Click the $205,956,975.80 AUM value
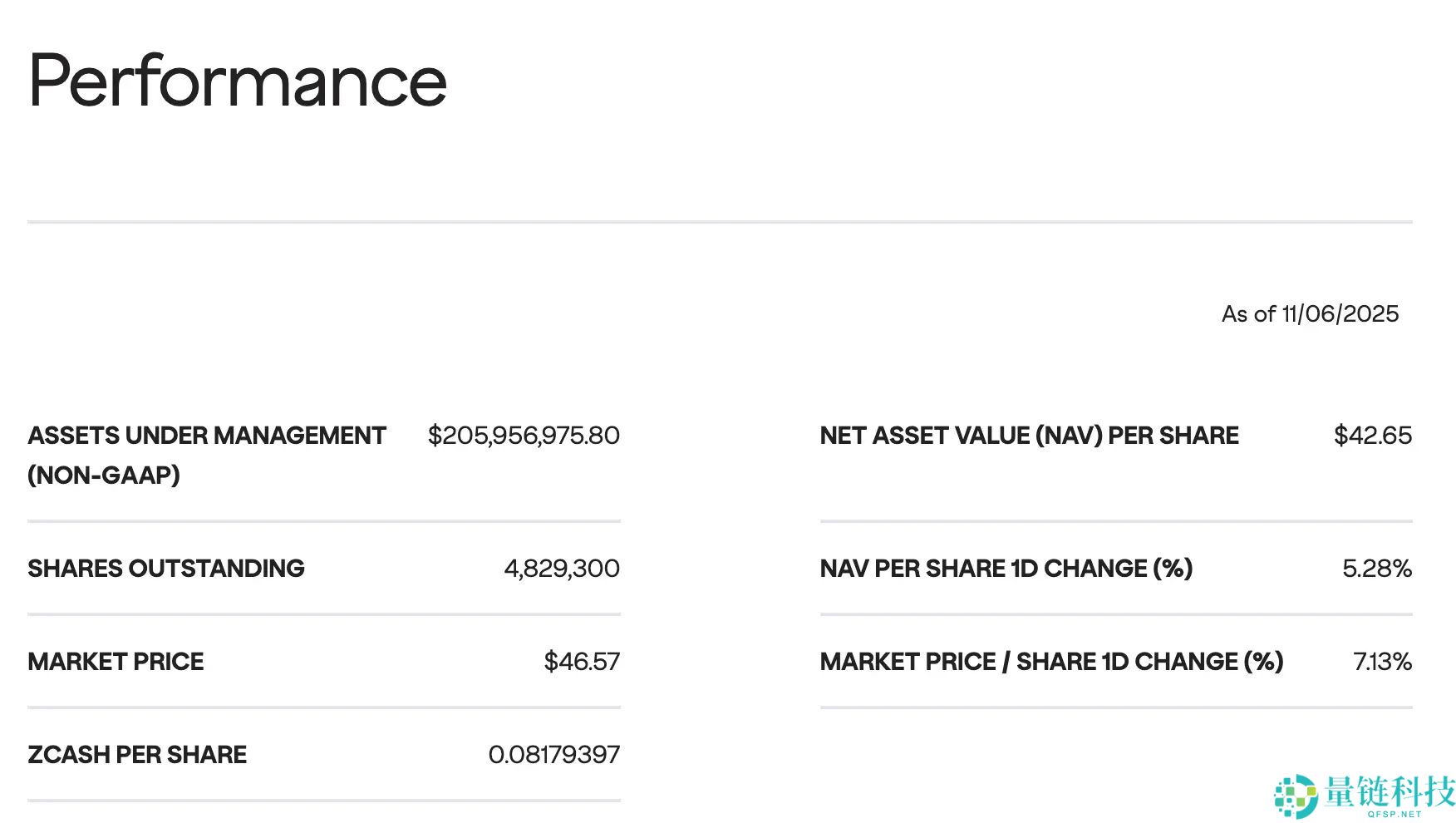 tap(524, 436)
